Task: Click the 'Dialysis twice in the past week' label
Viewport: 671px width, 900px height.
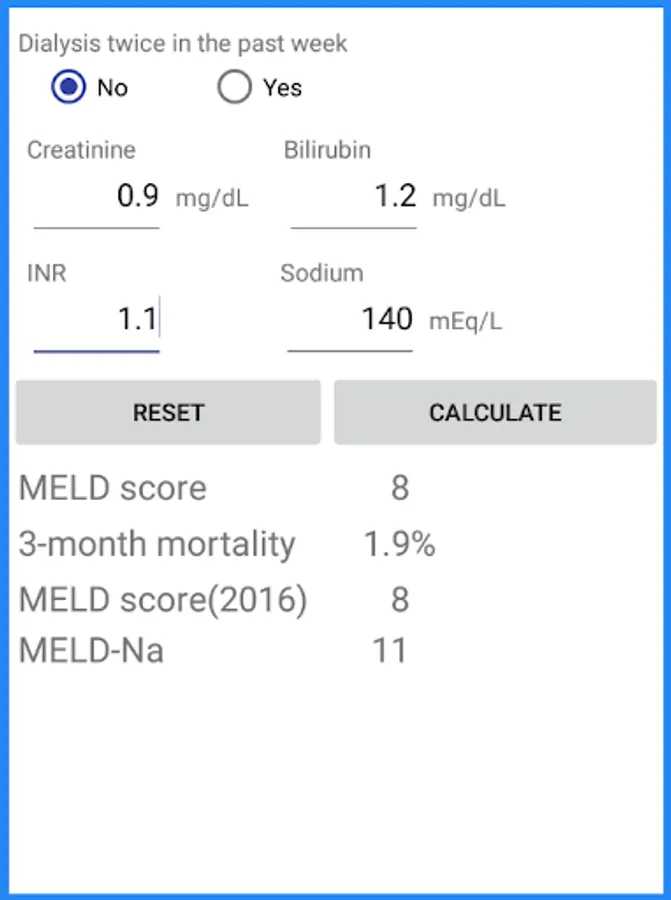Action: pos(183,44)
